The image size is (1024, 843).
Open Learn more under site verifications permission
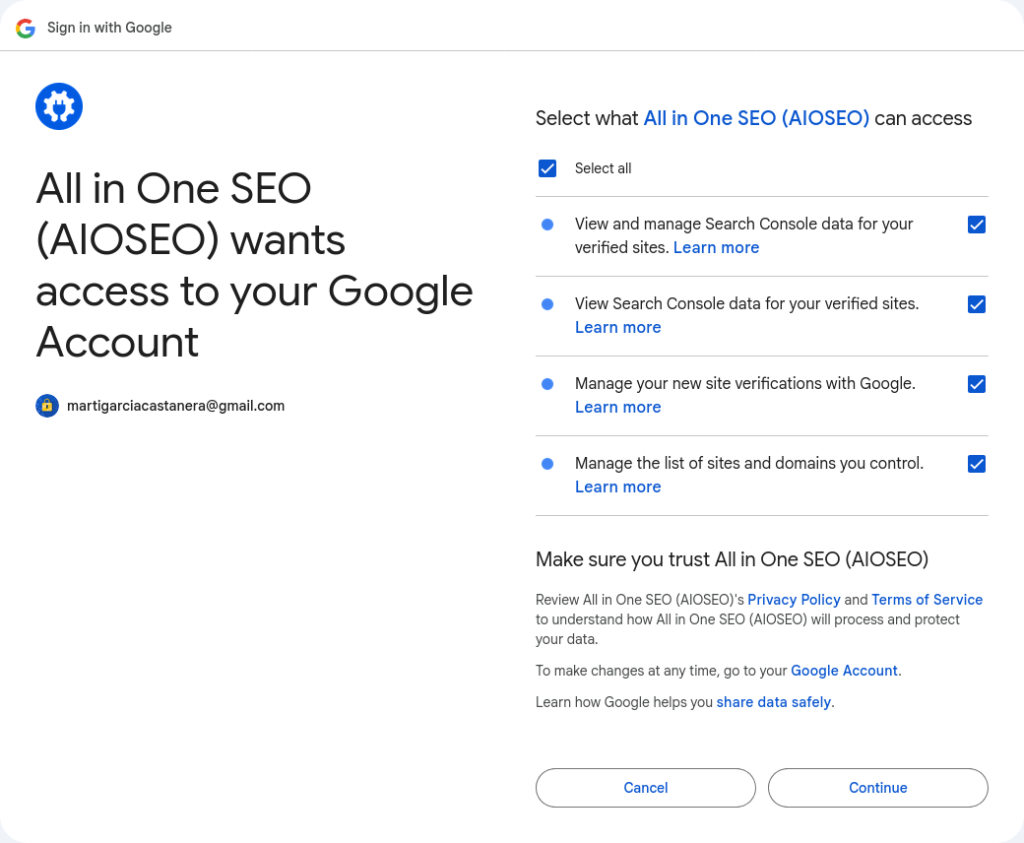pos(618,407)
